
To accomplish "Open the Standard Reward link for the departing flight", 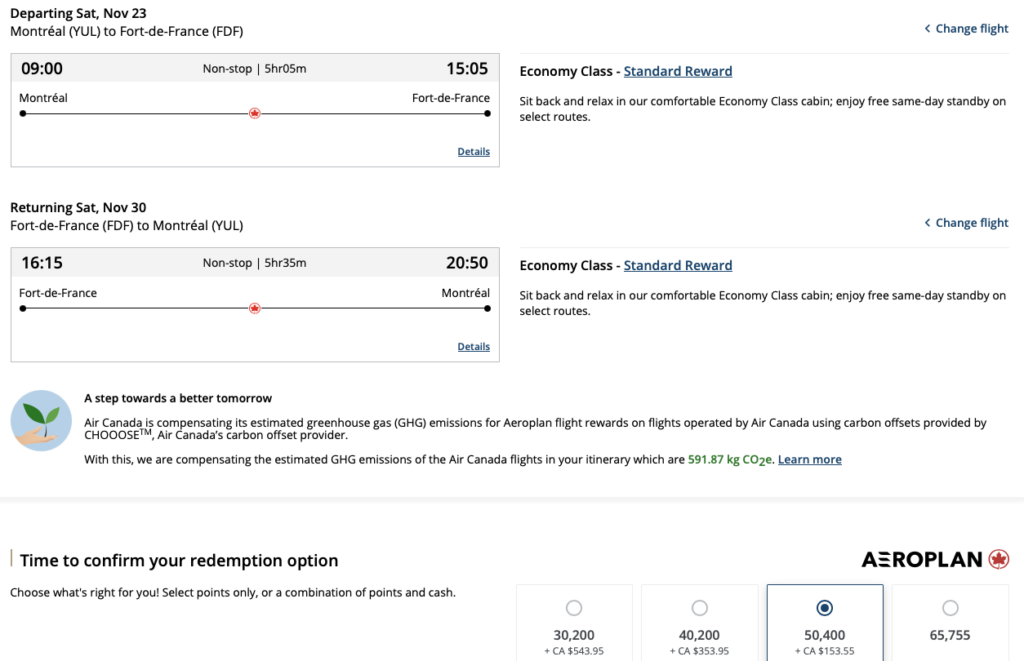I will pos(678,72).
